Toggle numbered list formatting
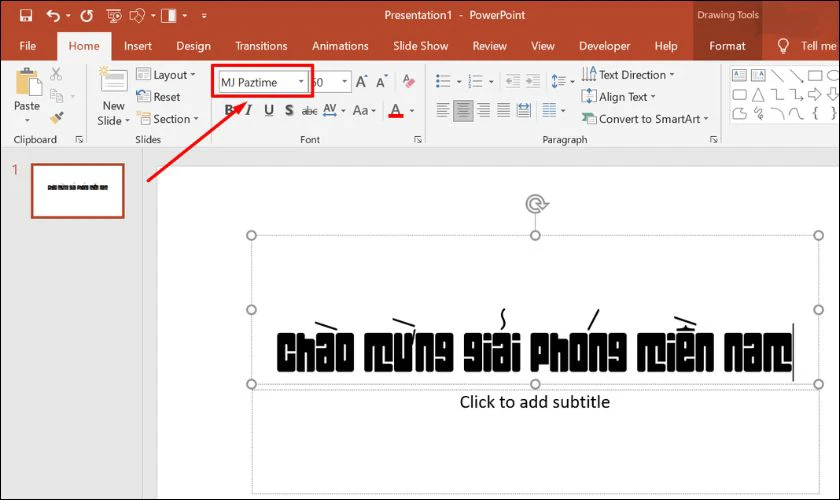Screen dimensions: 840x500 (x=475, y=81)
